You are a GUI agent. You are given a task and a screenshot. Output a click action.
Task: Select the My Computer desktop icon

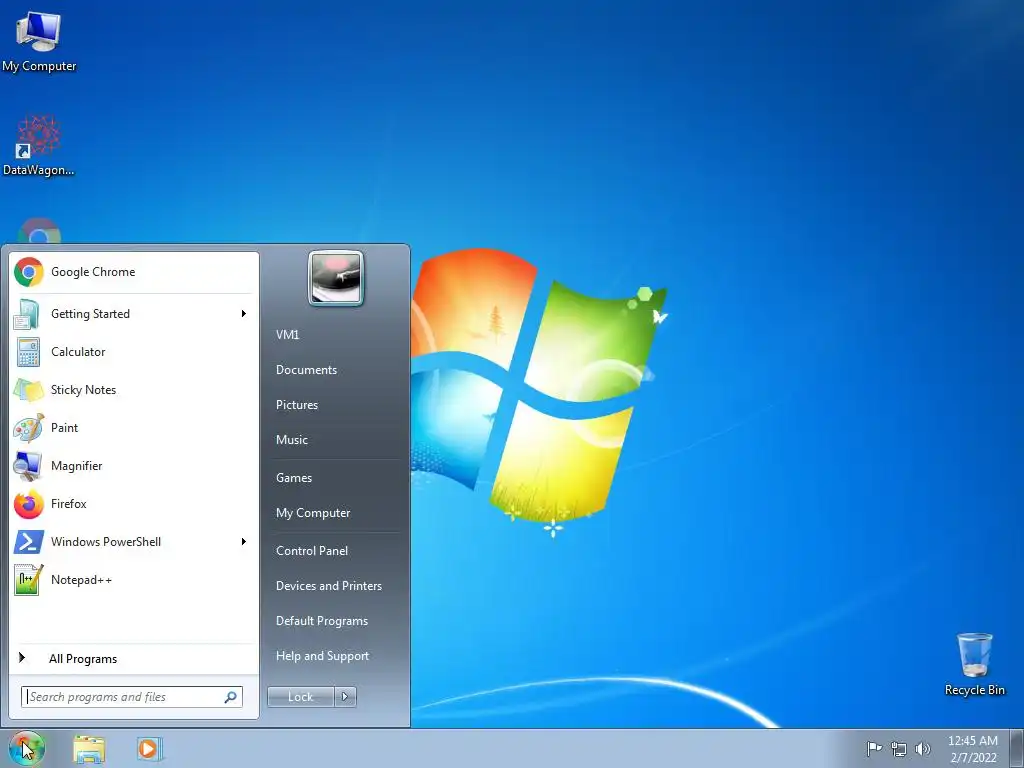[39, 41]
